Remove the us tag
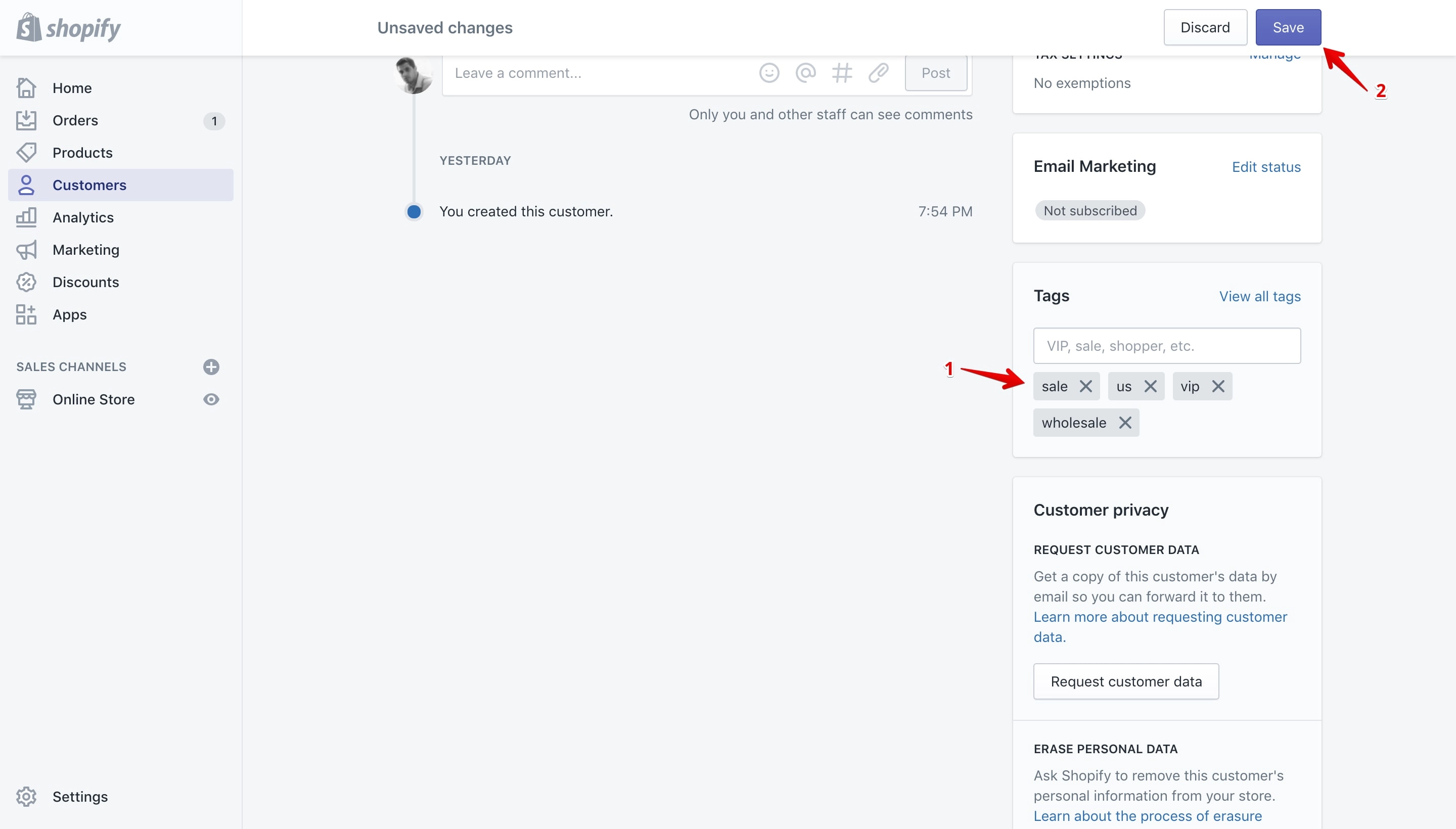Viewport: 1456px width, 829px height. 1150,387
